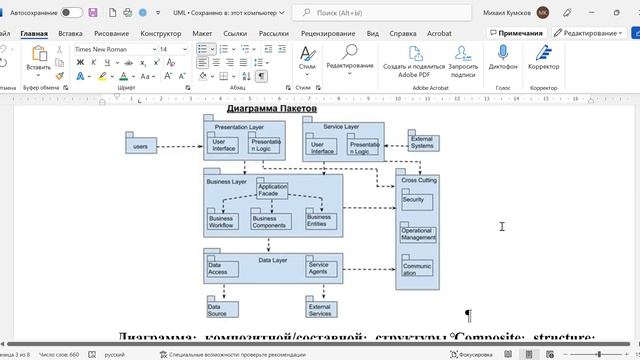The image size is (640, 360).
Task: Open the Вставка ribbon tab
Action: (x=70, y=33)
